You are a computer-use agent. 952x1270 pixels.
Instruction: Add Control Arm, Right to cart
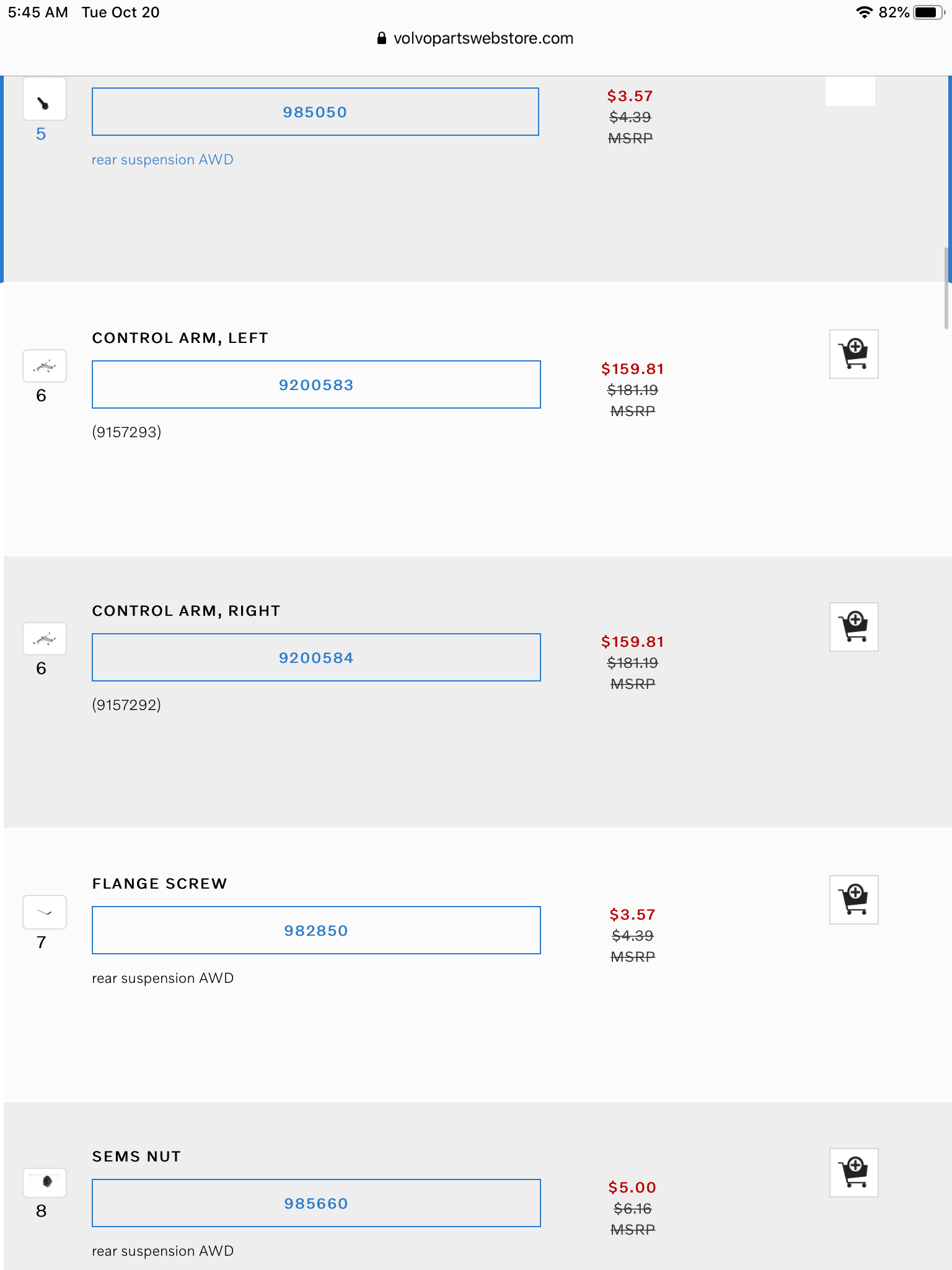click(853, 627)
